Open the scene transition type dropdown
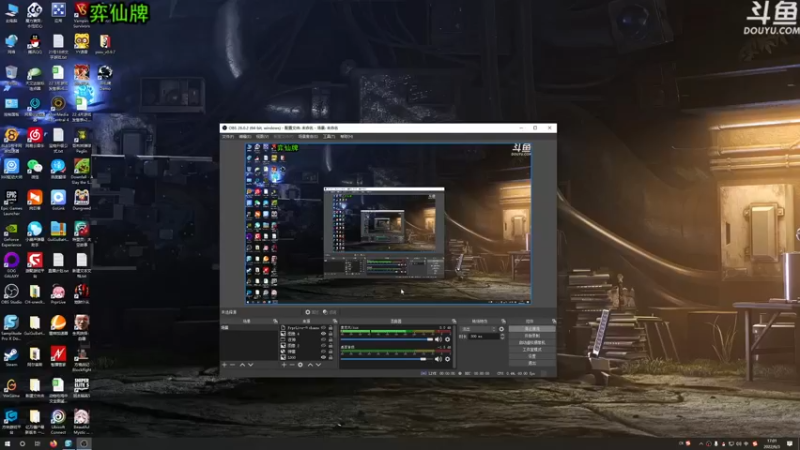 478,329
